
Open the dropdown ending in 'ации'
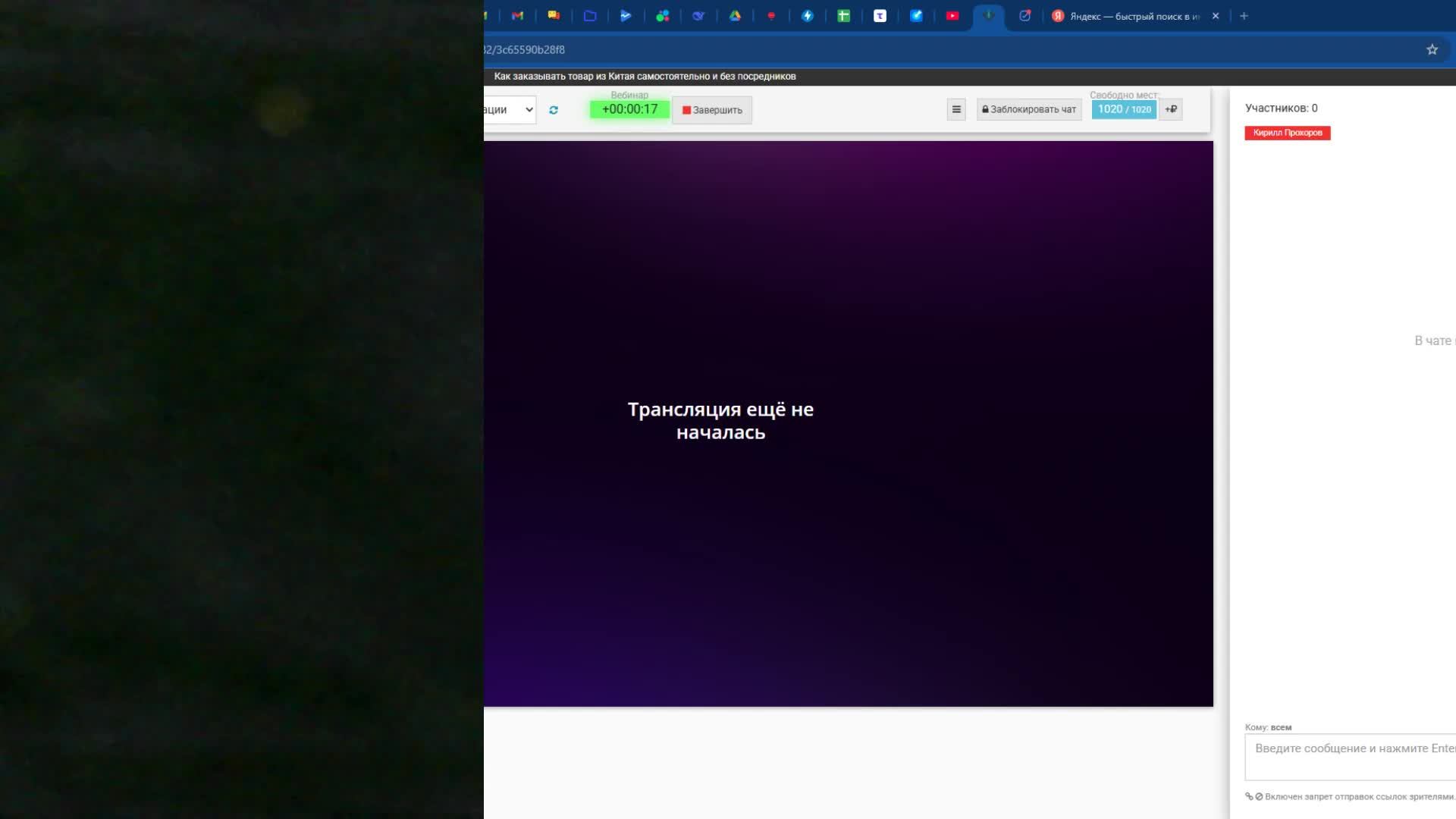510,110
